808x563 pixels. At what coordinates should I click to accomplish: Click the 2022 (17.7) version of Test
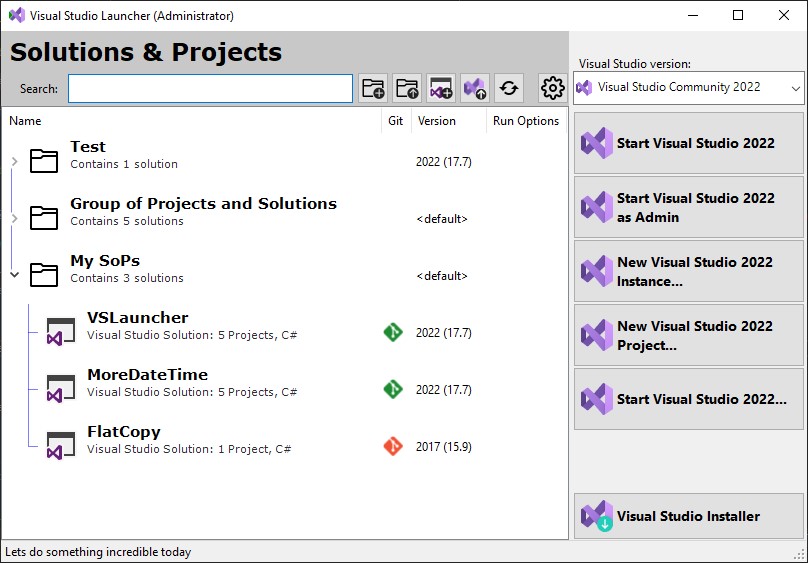444,162
